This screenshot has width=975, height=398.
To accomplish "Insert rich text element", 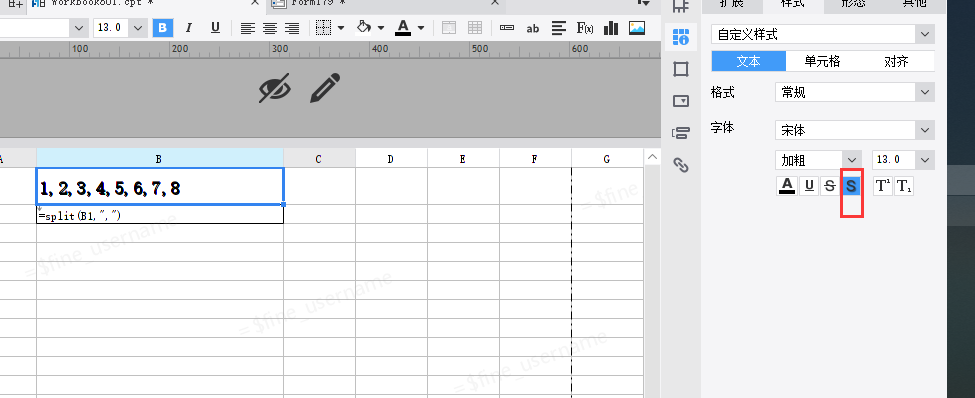I will pyautogui.click(x=559, y=28).
